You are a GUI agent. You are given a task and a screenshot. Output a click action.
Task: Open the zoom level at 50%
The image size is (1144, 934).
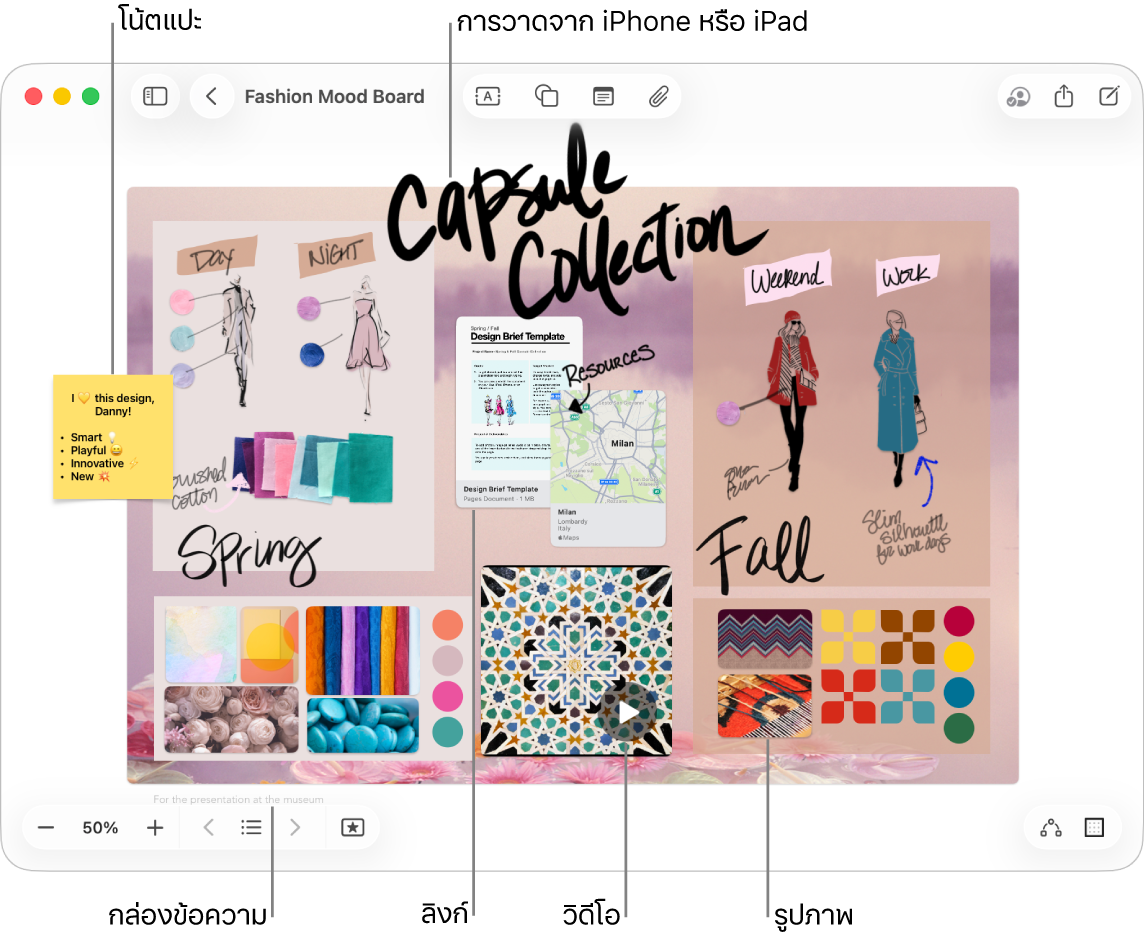(99, 827)
